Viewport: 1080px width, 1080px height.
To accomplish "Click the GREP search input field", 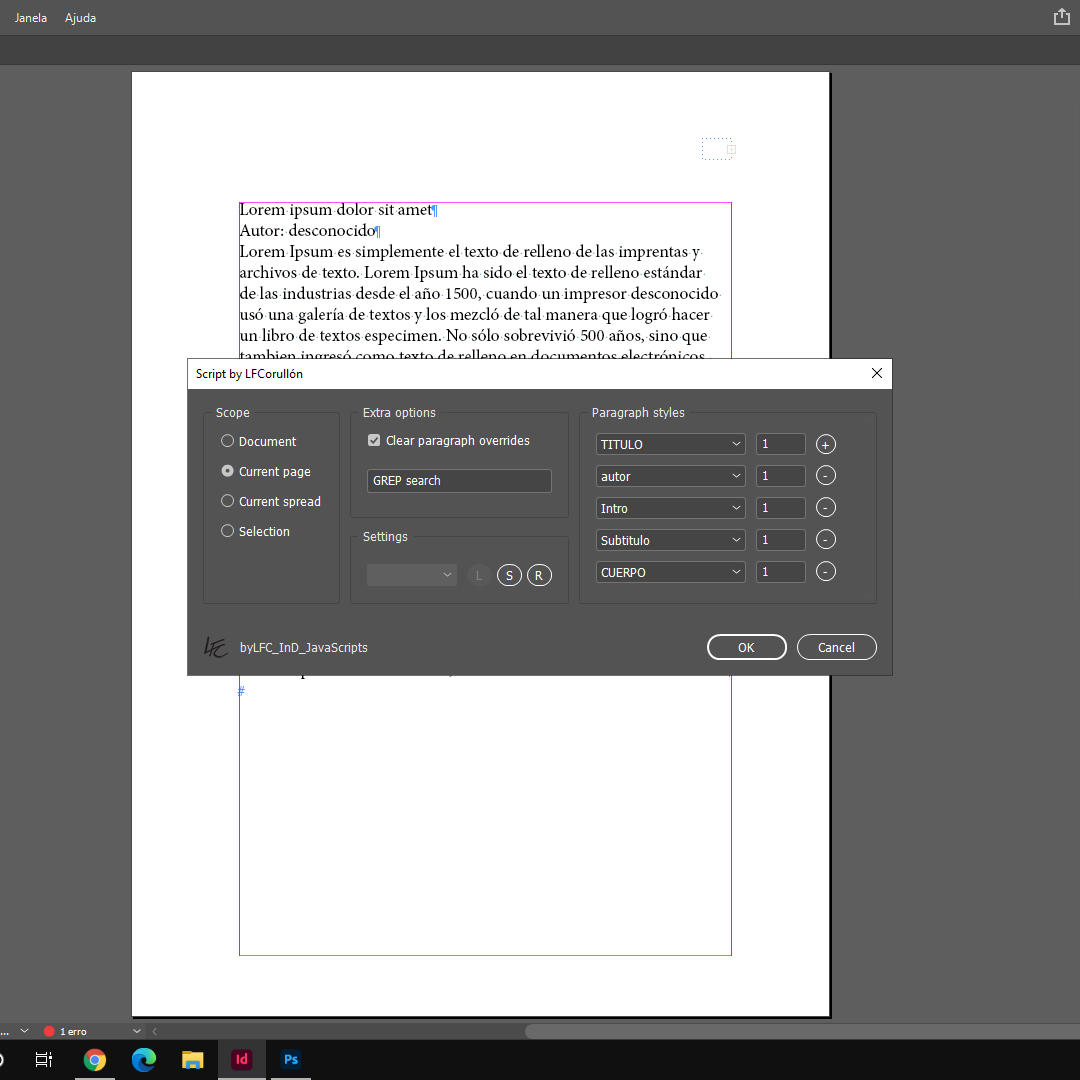I will coord(459,481).
